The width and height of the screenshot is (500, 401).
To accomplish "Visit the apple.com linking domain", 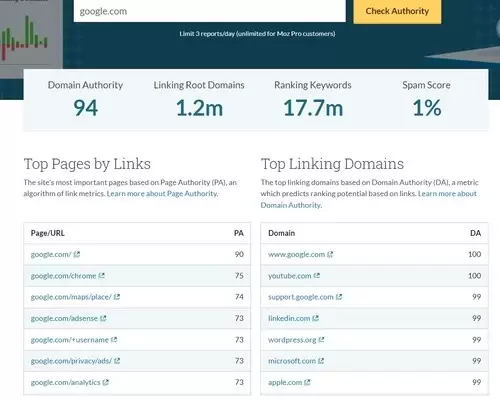I will 285,382.
